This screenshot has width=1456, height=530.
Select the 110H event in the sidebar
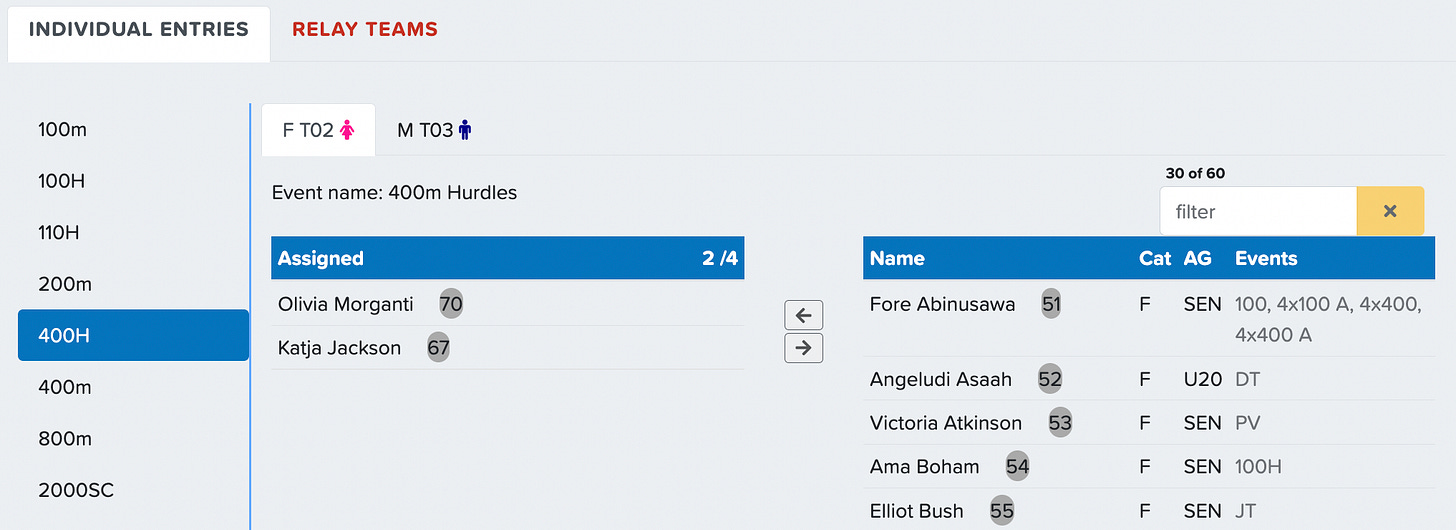tap(133, 232)
